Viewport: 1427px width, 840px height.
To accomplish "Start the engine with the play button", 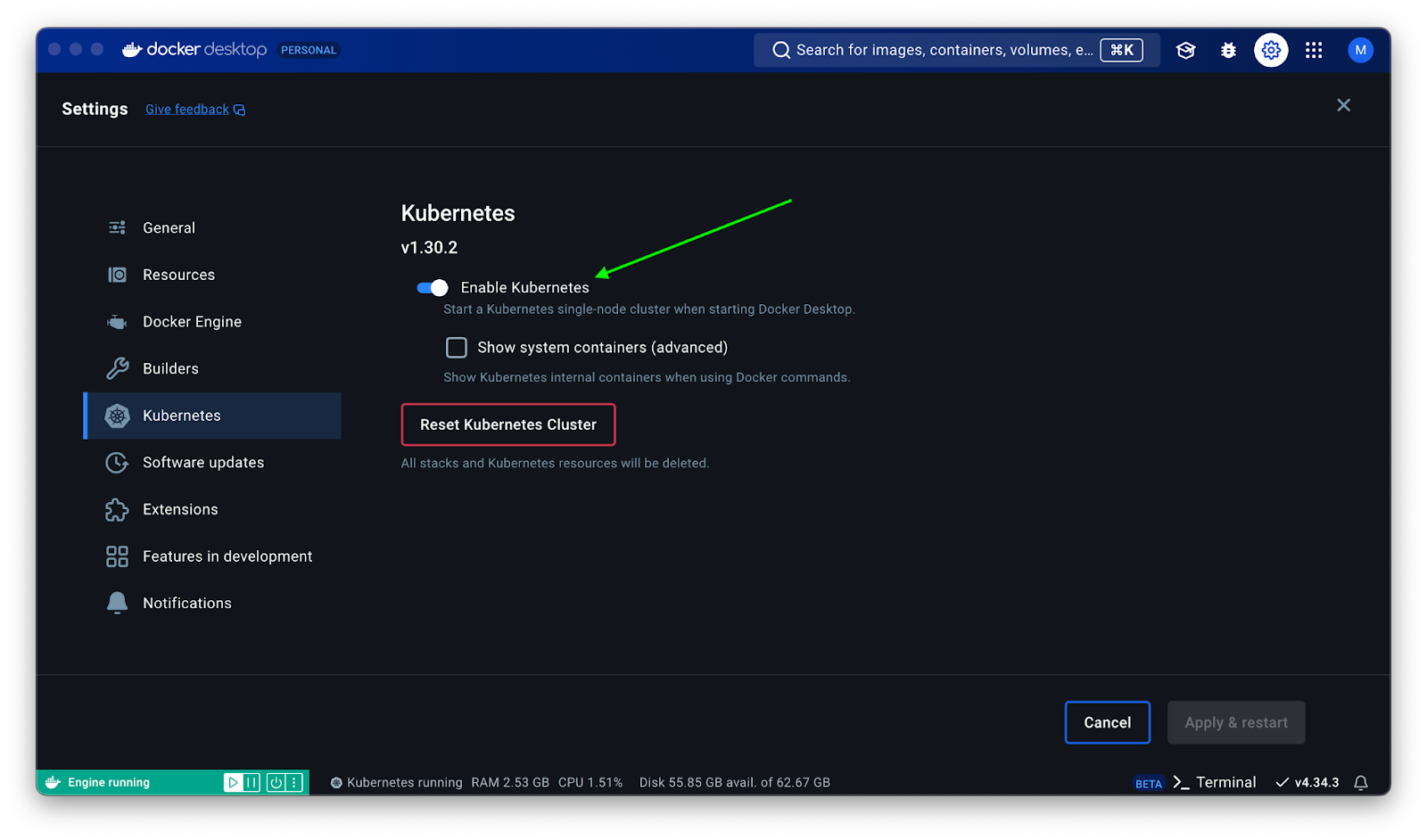I will pyautogui.click(x=233, y=782).
